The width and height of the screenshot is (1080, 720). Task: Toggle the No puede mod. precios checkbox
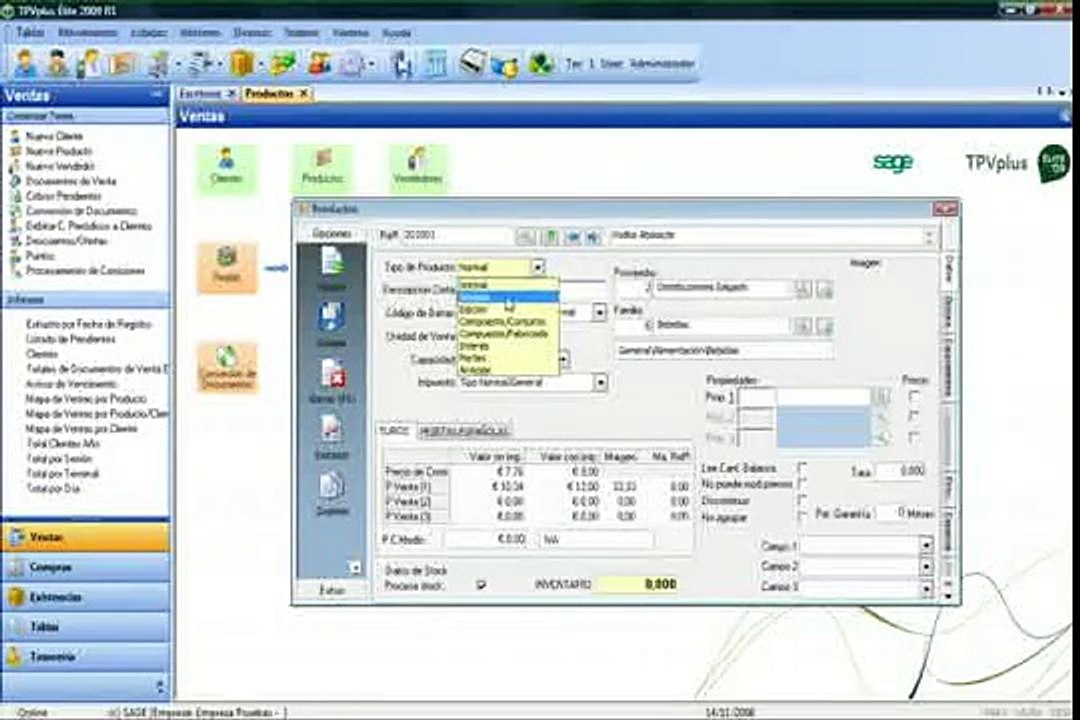[802, 484]
